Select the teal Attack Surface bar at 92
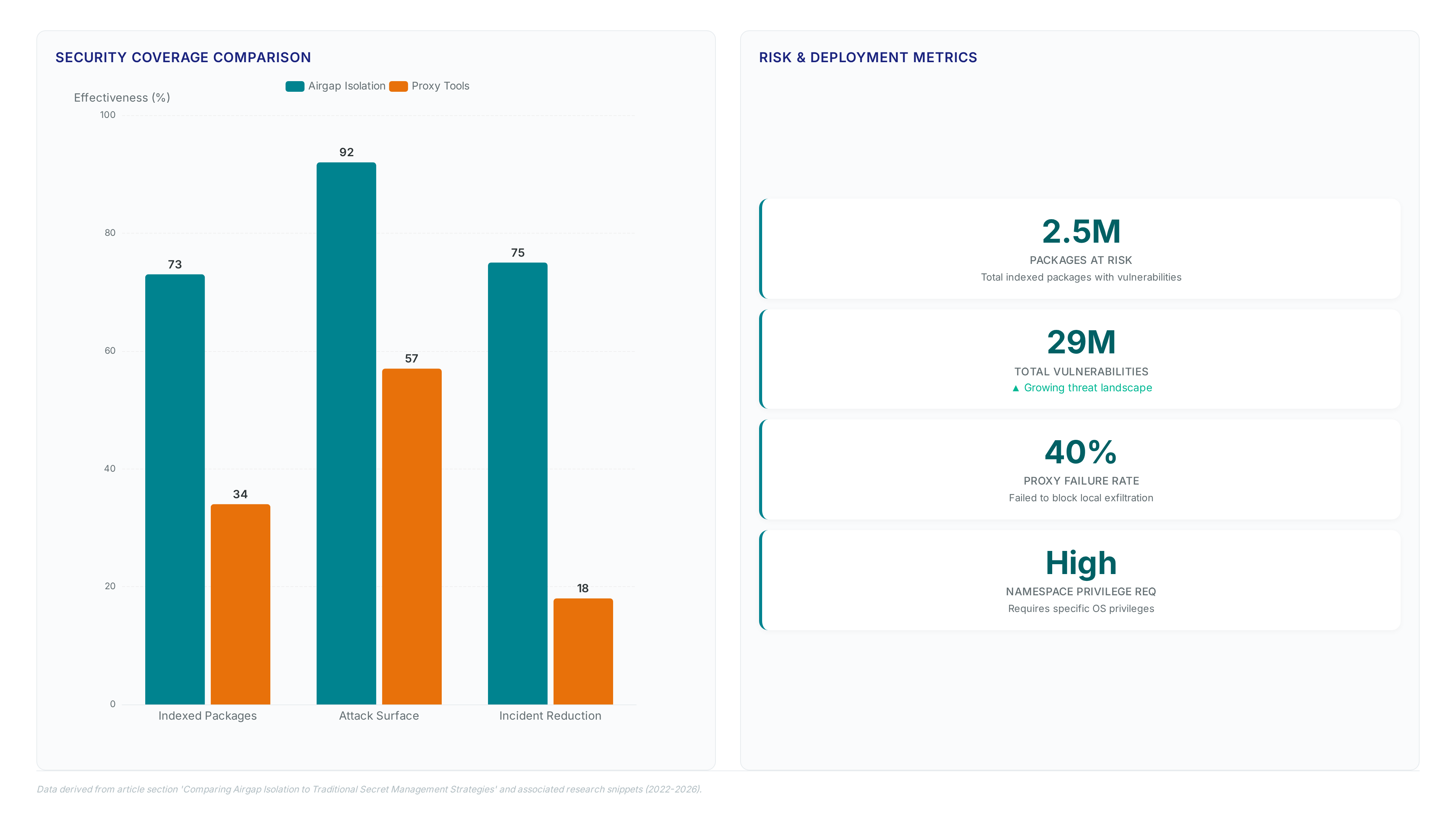 (346, 433)
